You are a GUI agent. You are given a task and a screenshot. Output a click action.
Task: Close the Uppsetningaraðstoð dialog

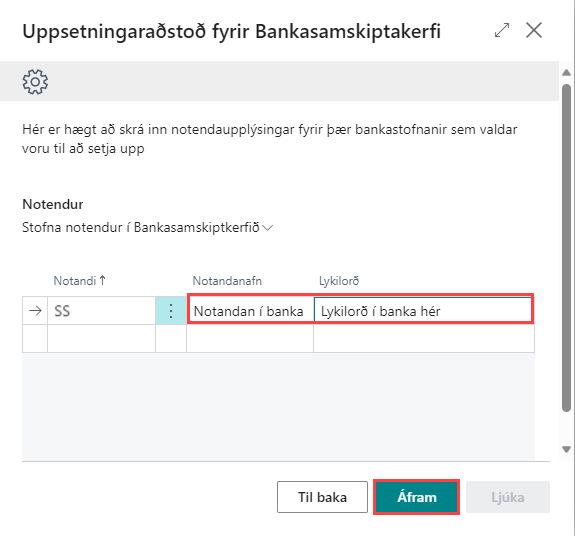534,30
